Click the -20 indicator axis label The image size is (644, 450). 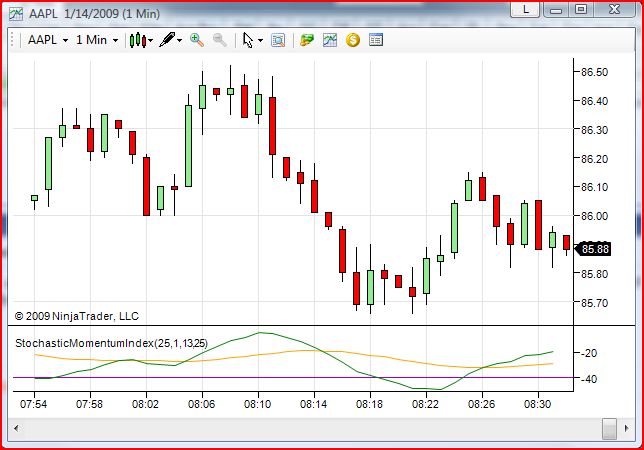[x=589, y=353]
